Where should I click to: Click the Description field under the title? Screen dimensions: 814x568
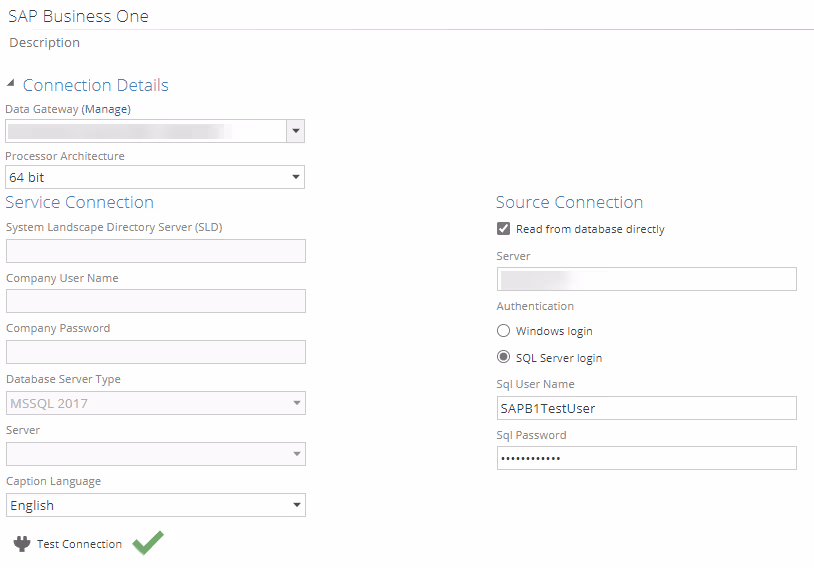point(45,43)
